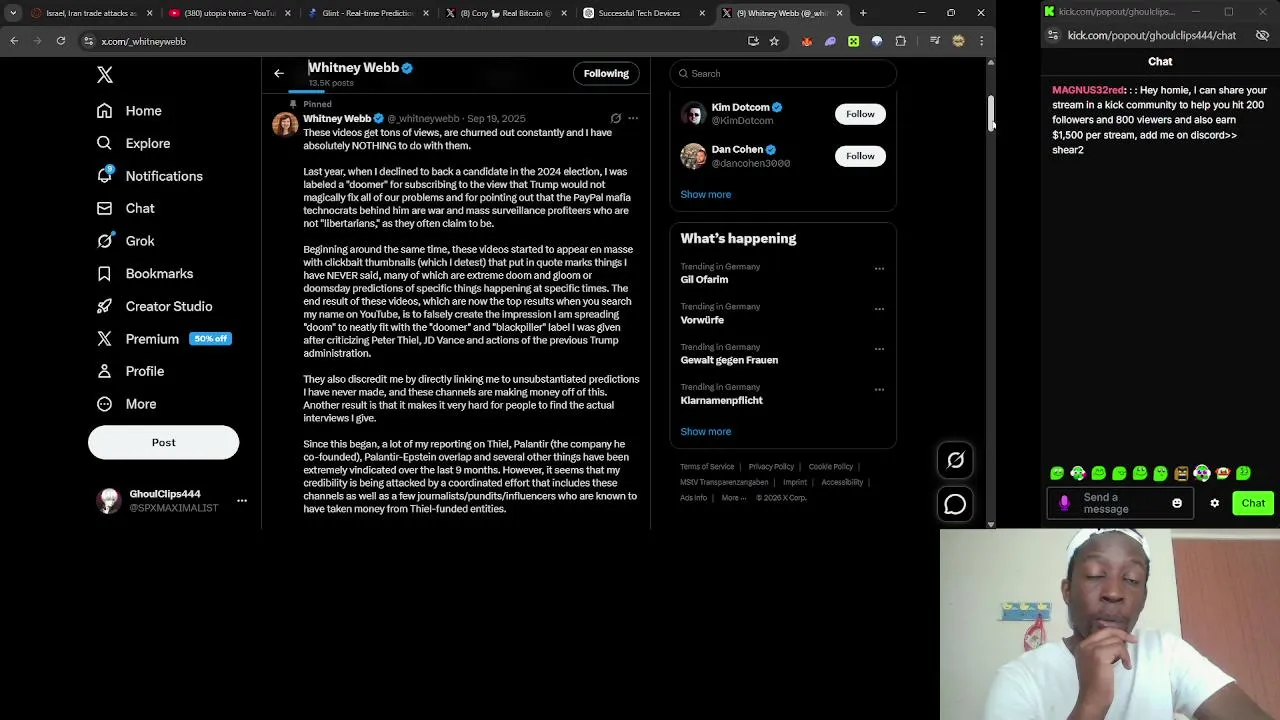Click the site info icon beside x.com URL
The height and width of the screenshot is (720, 1280).
(x=89, y=41)
